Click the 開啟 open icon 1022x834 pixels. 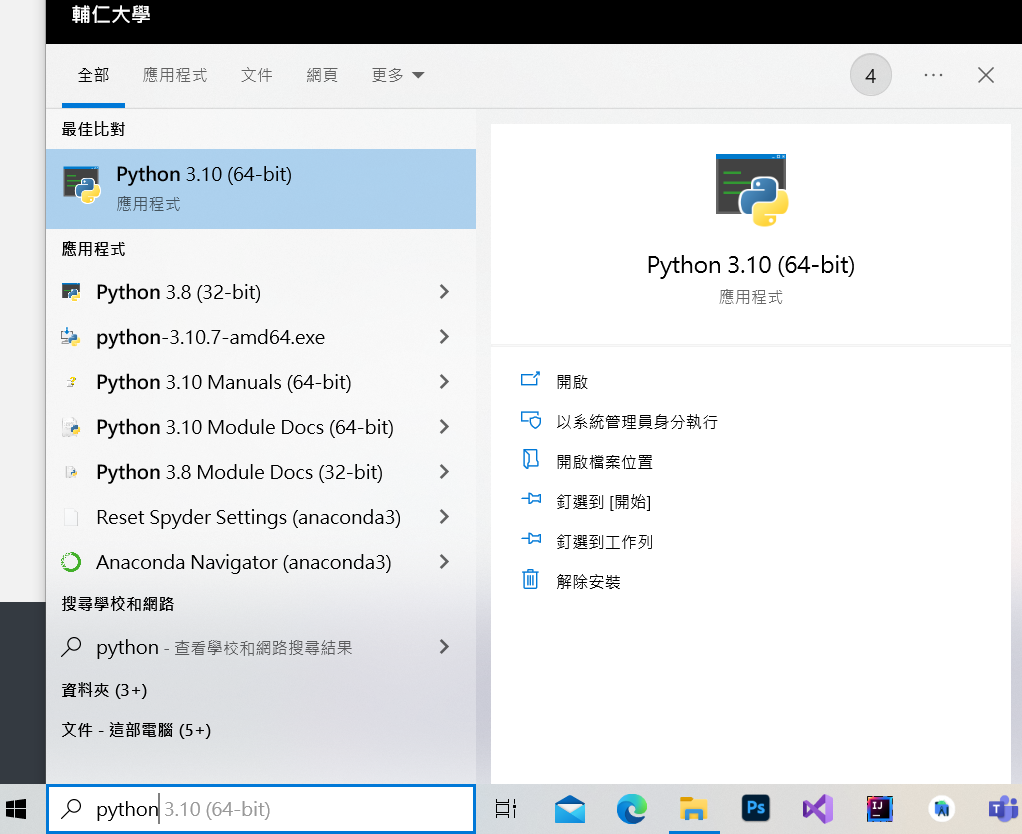pos(531,379)
